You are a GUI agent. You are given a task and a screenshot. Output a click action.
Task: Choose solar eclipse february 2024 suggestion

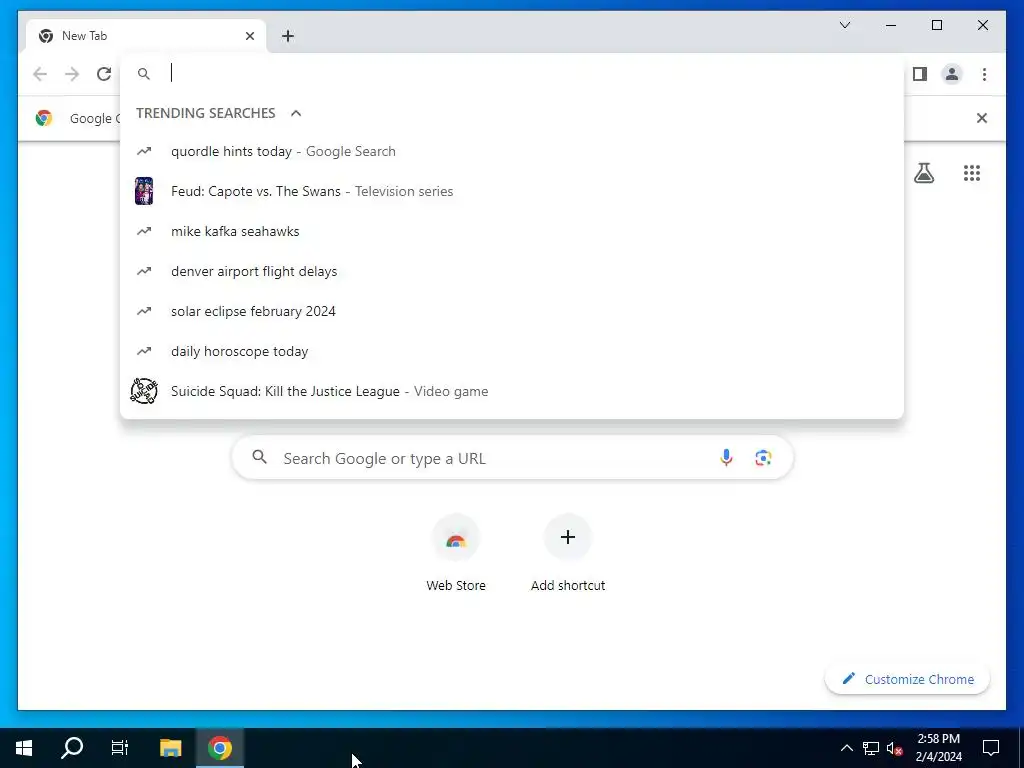[512, 311]
